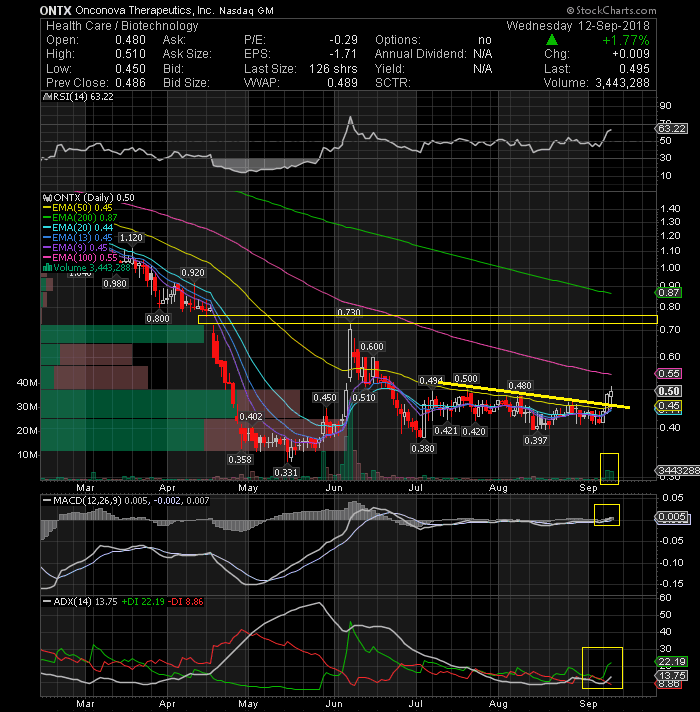Click the 40M volume axis label
Image resolution: width=700 pixels, height=712 pixels.
pos(27,383)
